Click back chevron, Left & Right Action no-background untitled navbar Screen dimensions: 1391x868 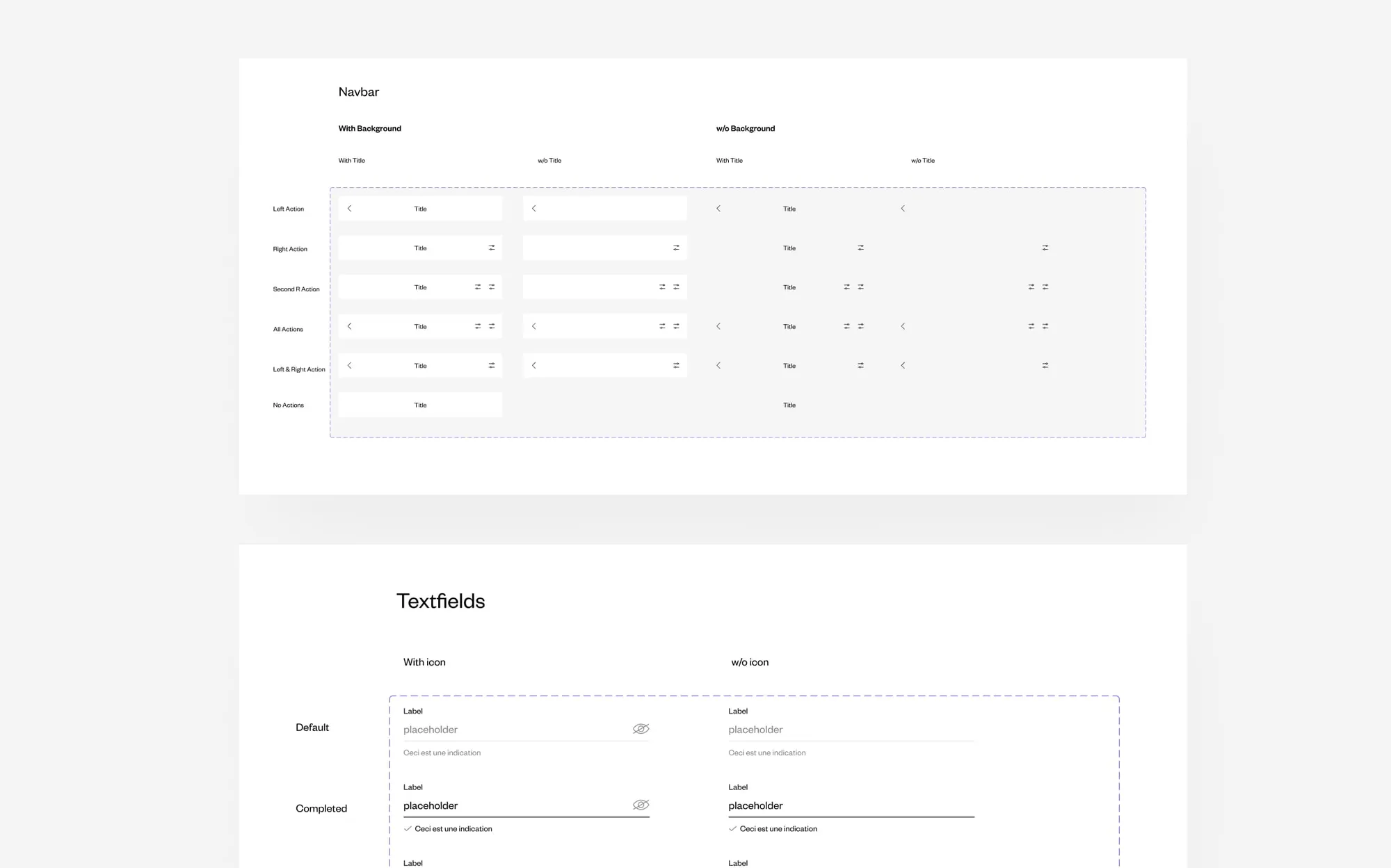(903, 365)
